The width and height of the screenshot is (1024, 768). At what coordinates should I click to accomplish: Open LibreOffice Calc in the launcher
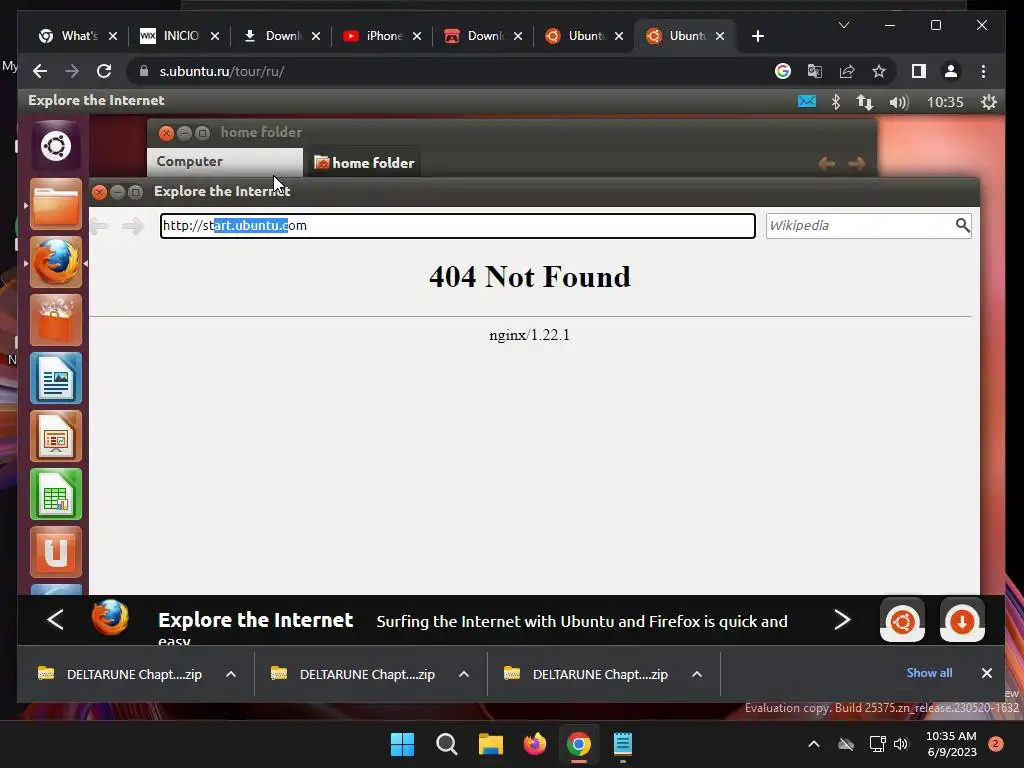click(56, 494)
